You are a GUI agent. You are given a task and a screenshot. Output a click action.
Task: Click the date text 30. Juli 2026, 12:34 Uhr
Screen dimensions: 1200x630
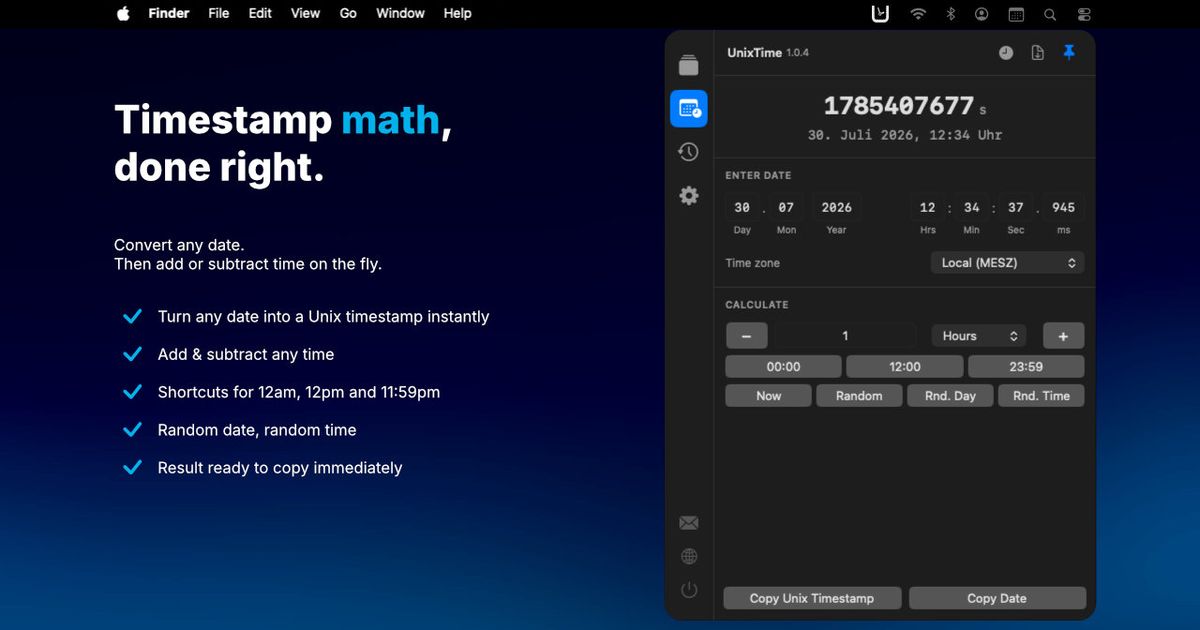click(x=905, y=135)
